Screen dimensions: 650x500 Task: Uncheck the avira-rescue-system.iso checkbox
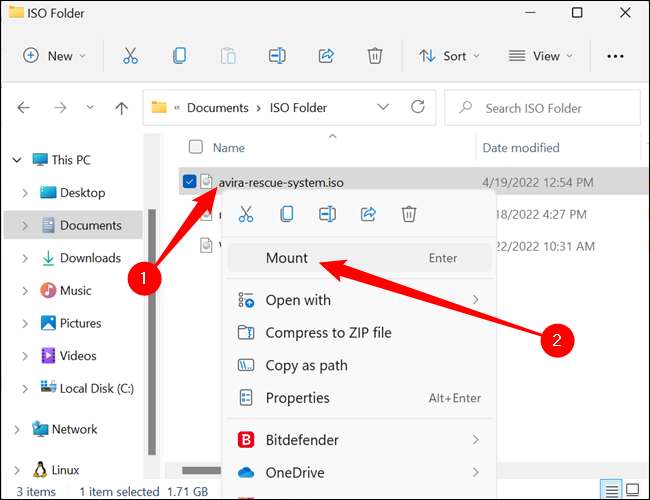point(189,181)
